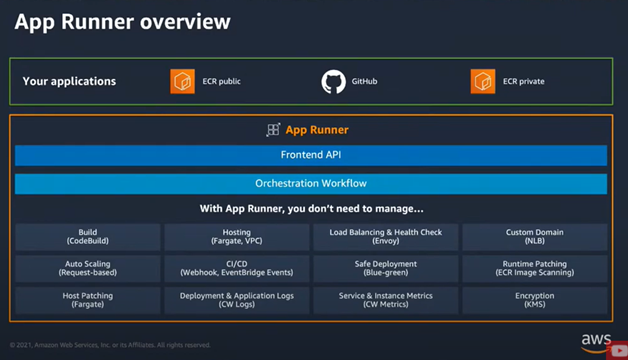Click the ECR private orange icon
Image resolution: width=628 pixels, height=360 pixels.
click(x=483, y=81)
